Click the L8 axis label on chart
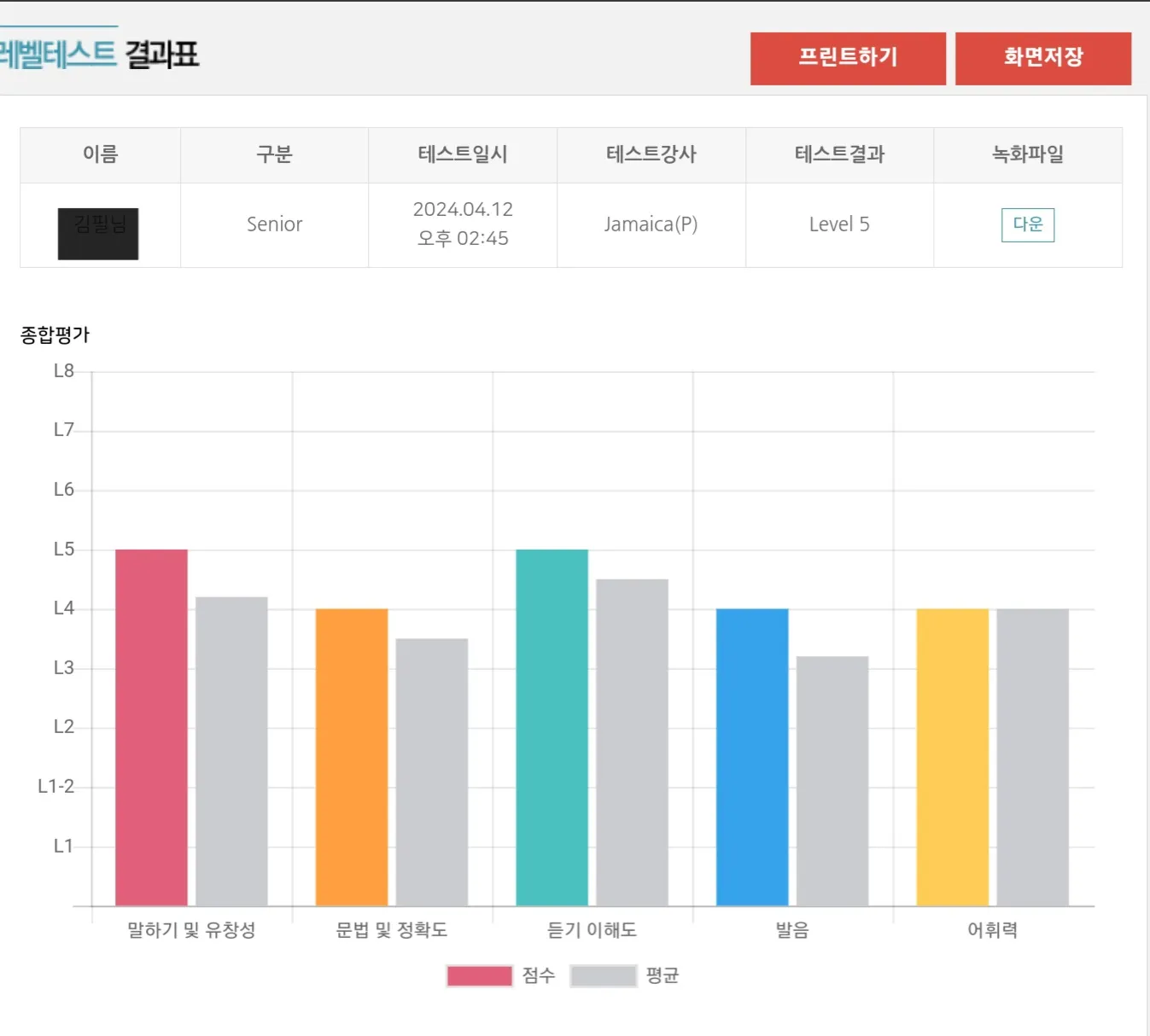1150x1036 pixels. click(x=61, y=370)
